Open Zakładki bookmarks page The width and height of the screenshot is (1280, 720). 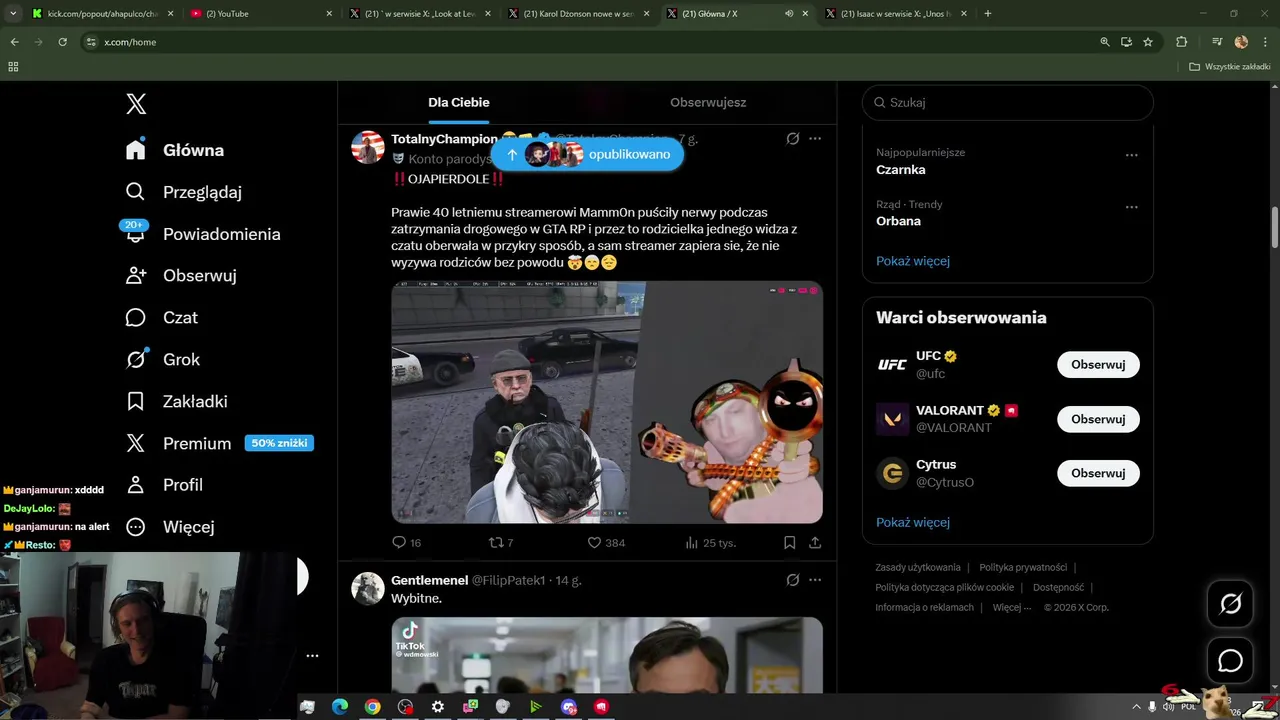(x=177, y=401)
